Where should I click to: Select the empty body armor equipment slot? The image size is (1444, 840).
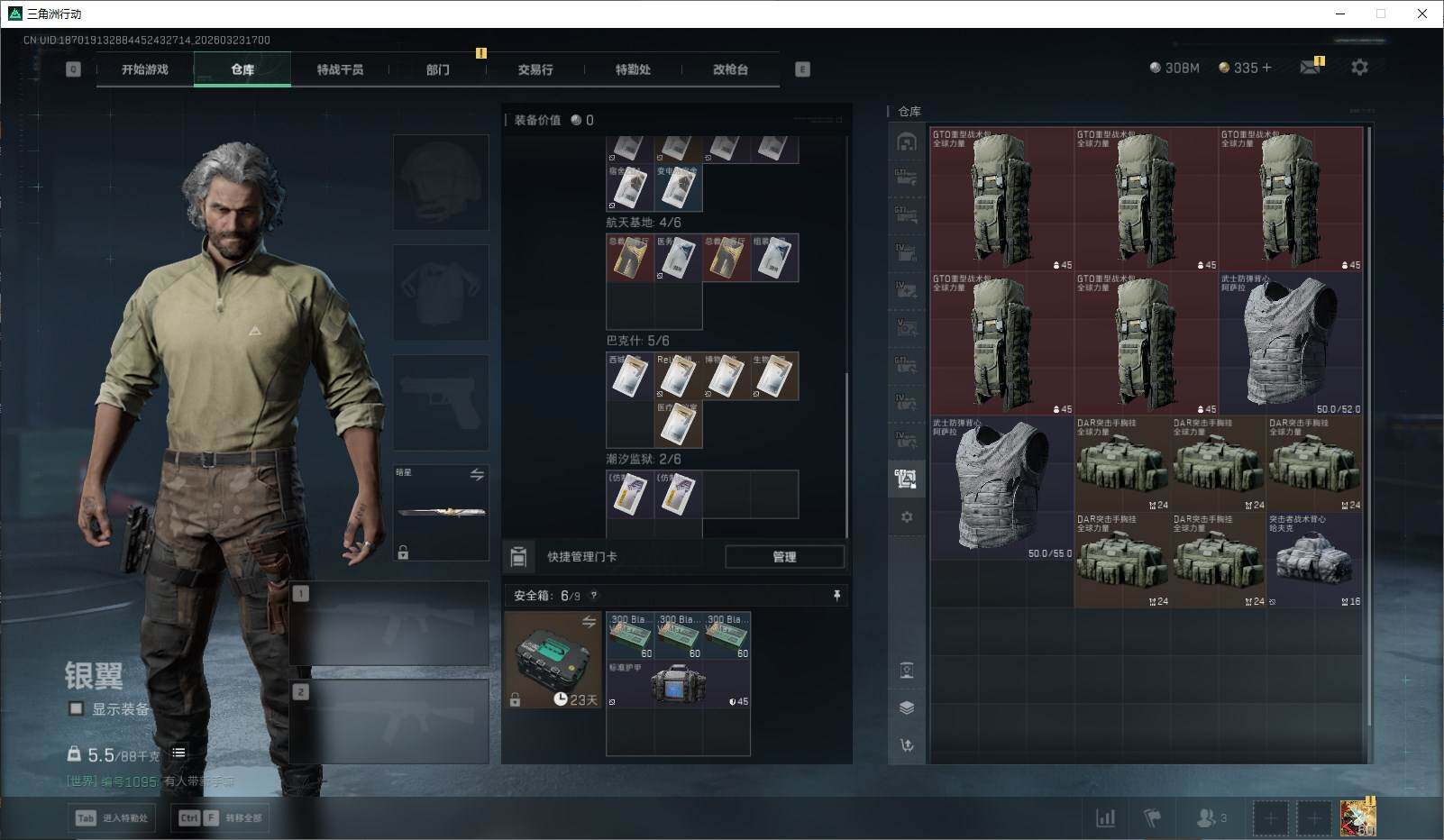[x=441, y=292]
